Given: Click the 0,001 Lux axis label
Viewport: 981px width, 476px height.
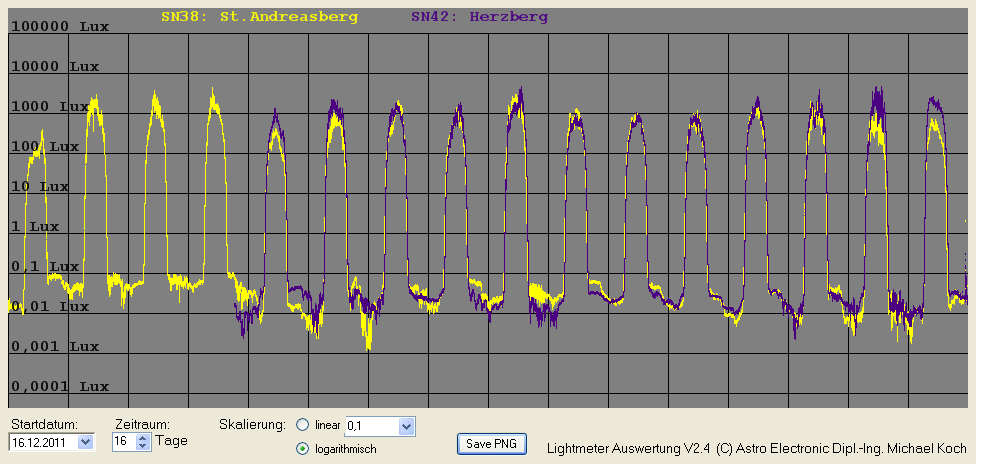Looking at the screenshot, I should pyautogui.click(x=54, y=347).
